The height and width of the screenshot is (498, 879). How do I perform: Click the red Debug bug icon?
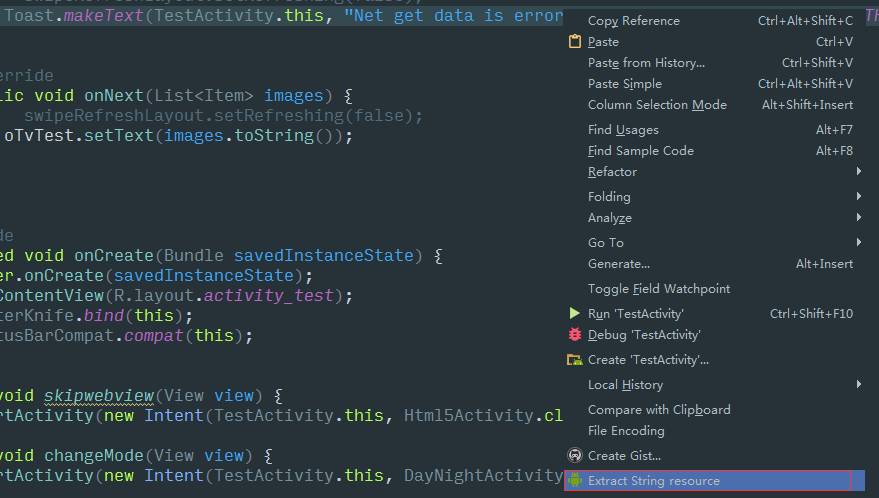coord(575,334)
